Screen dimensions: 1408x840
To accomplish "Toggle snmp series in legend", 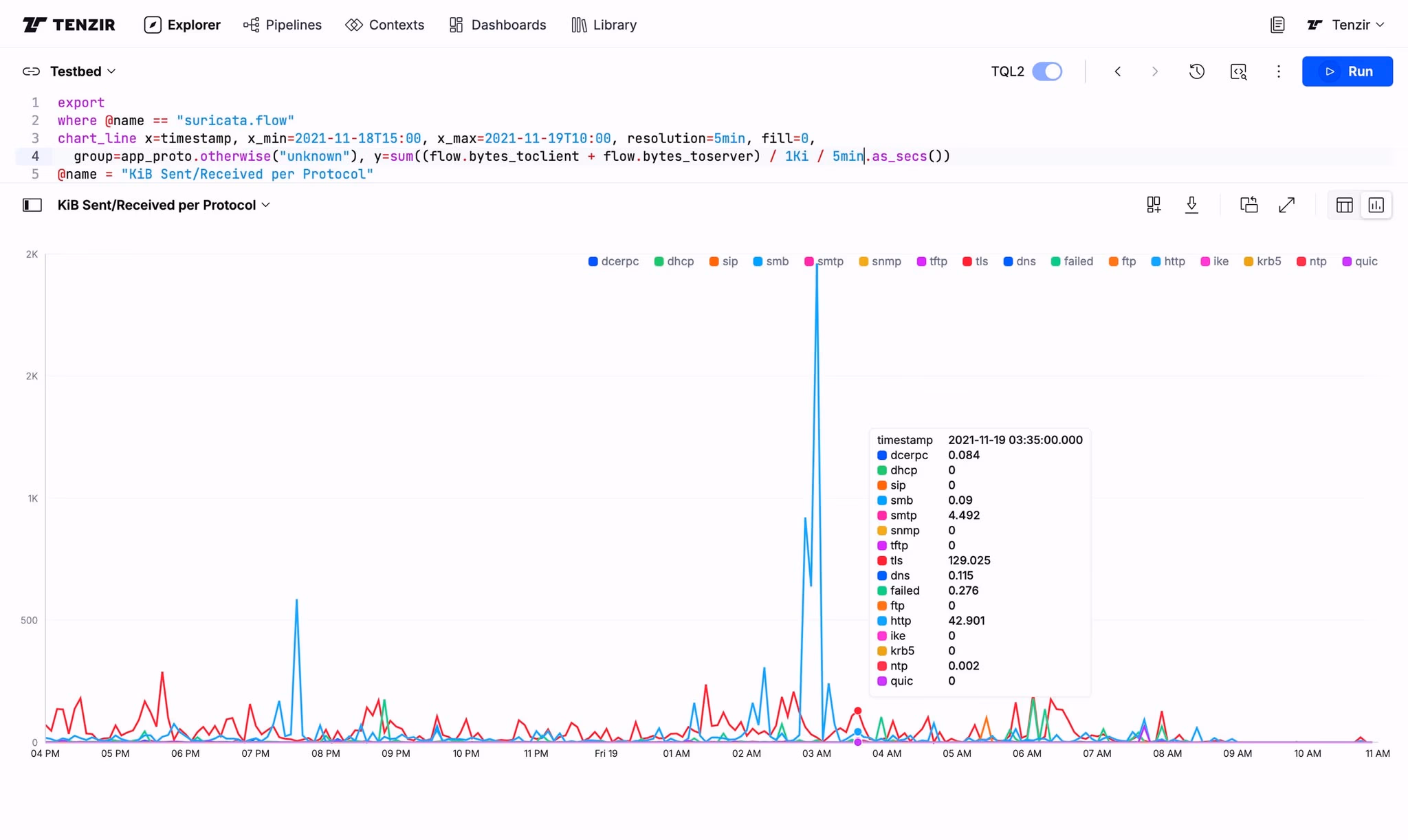I will (x=880, y=261).
